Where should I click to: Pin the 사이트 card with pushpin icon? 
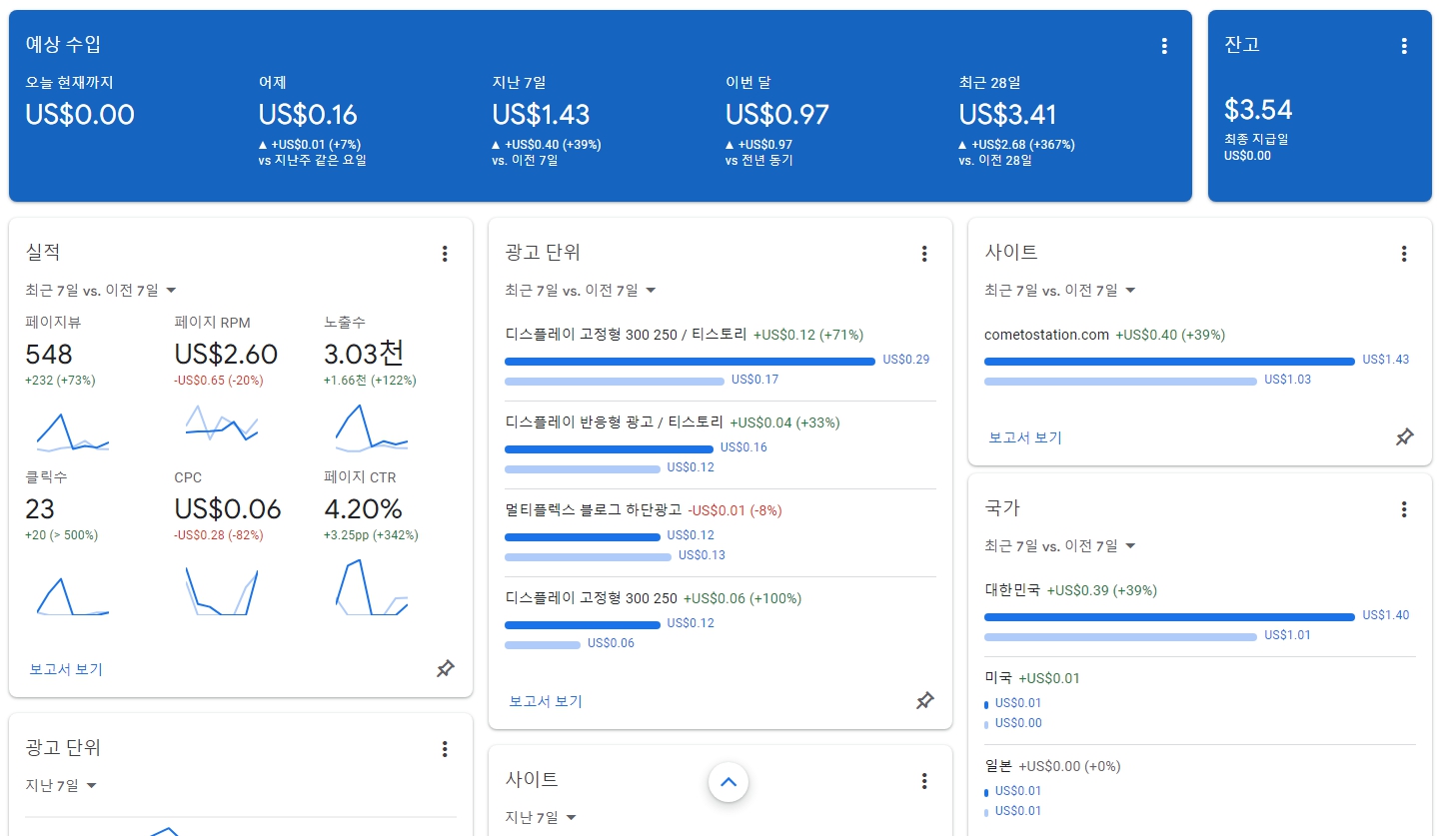click(x=1405, y=437)
